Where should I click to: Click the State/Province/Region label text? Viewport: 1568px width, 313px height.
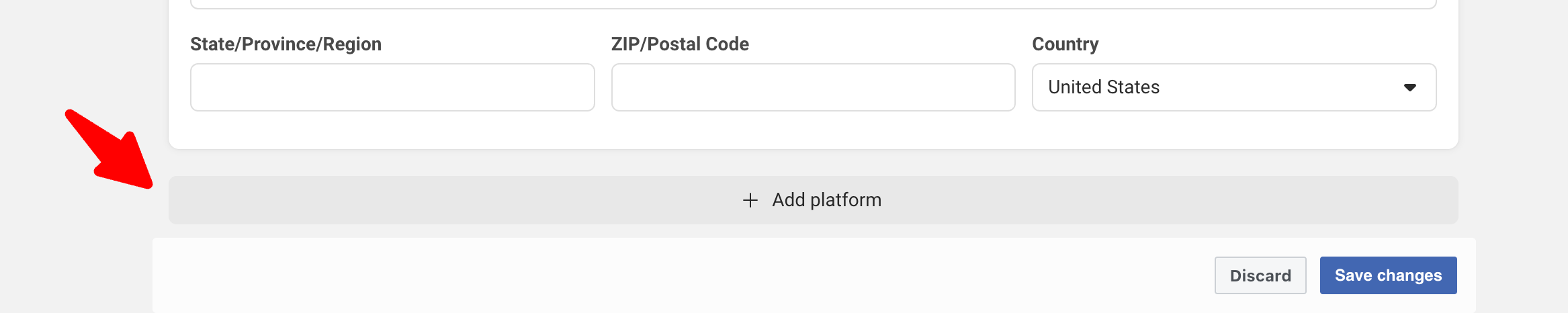click(x=286, y=44)
